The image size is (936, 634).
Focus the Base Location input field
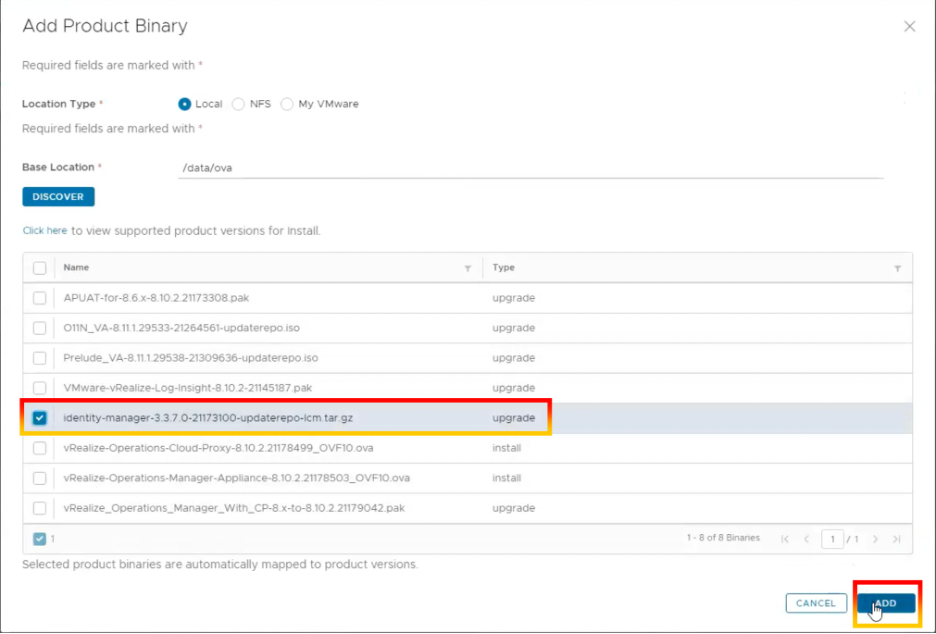530,168
